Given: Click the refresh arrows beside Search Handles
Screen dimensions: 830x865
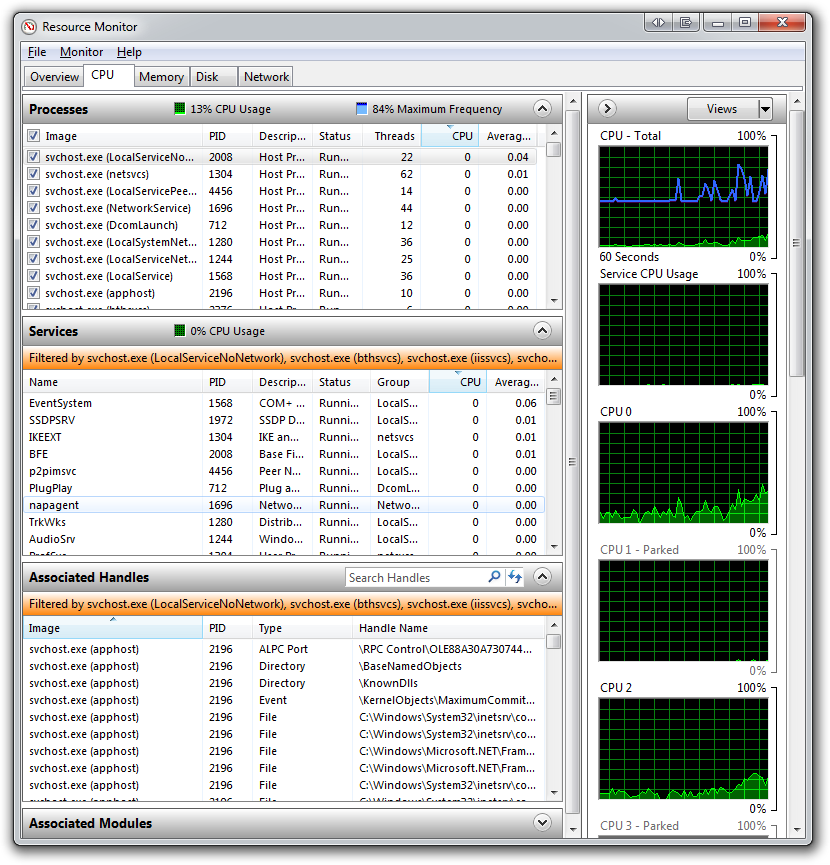Looking at the screenshot, I should coord(515,577).
